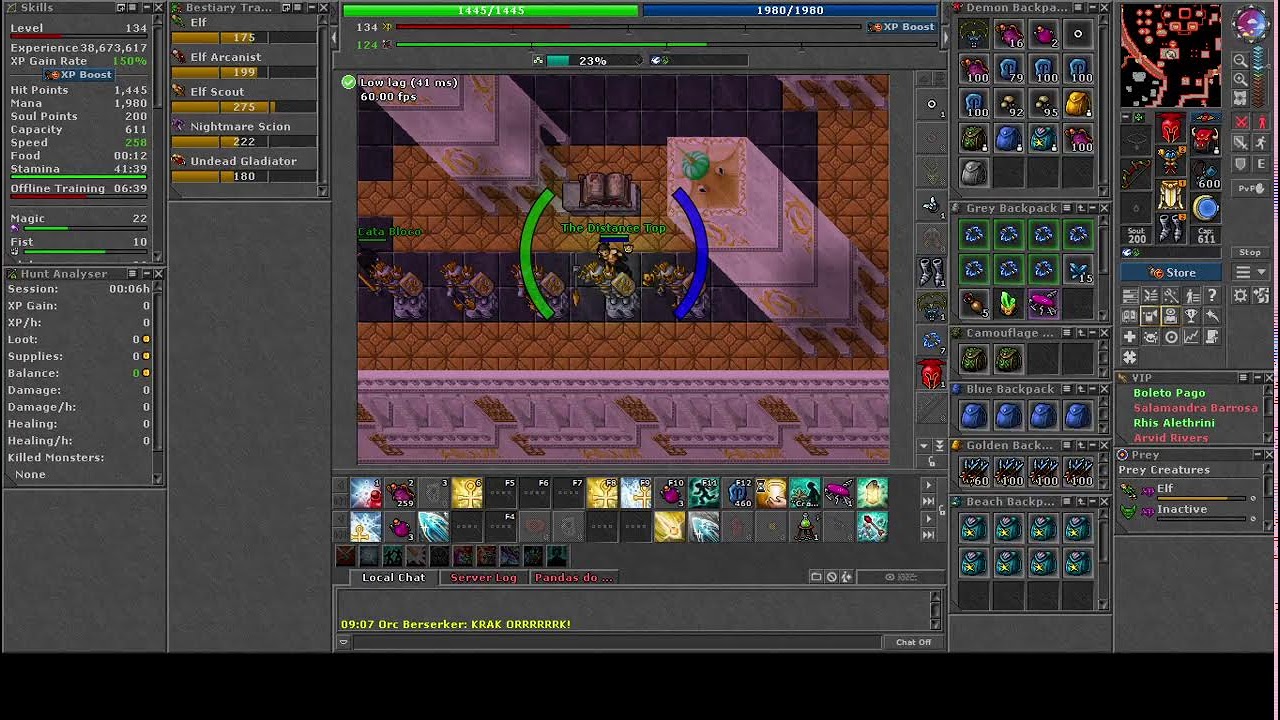Collapse the Prey panel
The height and width of the screenshot is (720, 1280).
[x=1257, y=455]
